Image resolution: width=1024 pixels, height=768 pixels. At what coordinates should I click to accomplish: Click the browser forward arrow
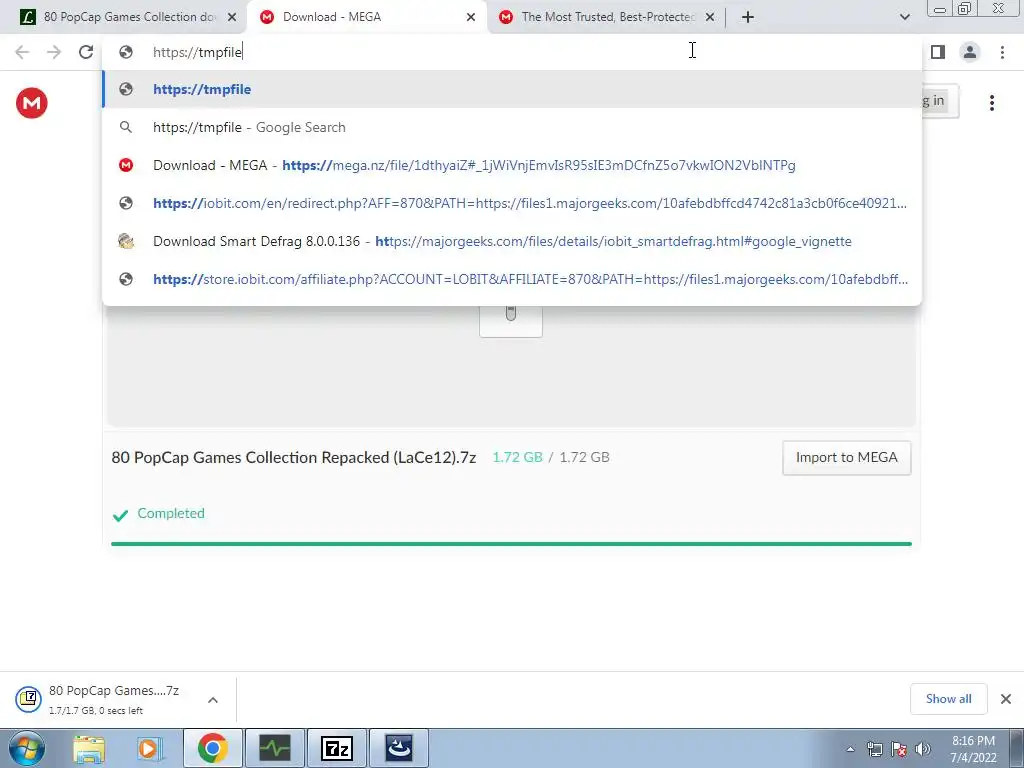tap(54, 52)
